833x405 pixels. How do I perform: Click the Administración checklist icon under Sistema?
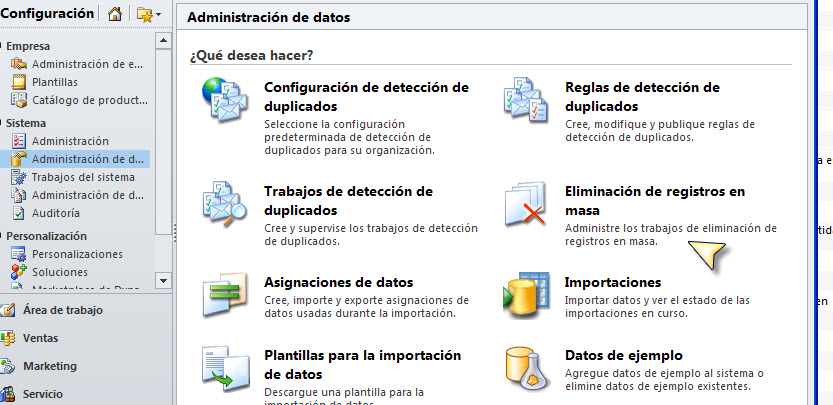(19, 141)
